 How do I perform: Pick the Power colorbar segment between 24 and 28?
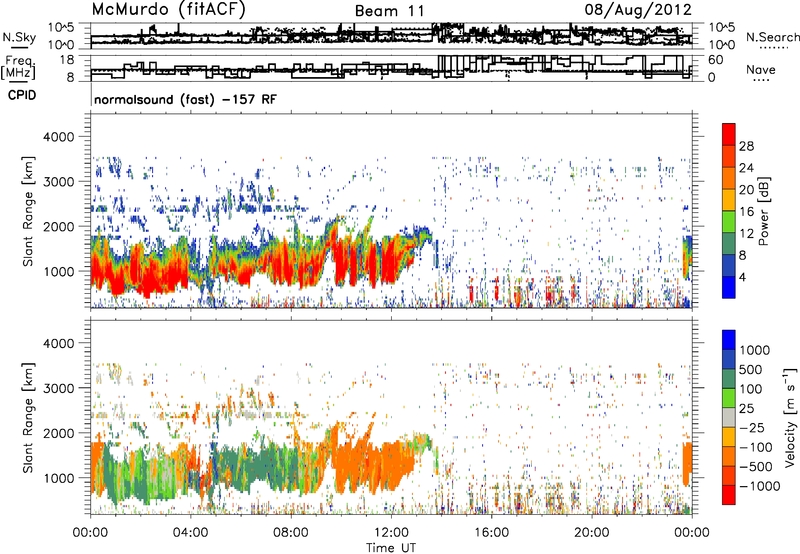(729, 157)
